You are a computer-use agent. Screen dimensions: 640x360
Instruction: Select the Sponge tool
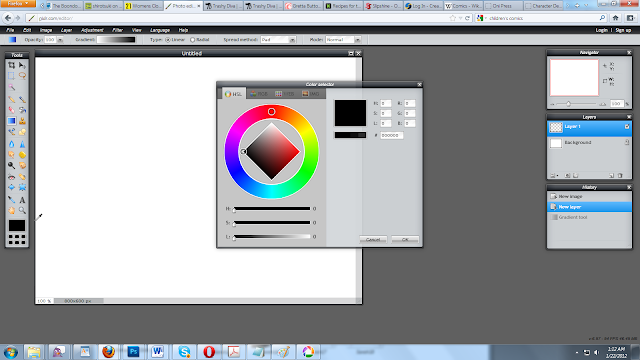tap(22, 155)
